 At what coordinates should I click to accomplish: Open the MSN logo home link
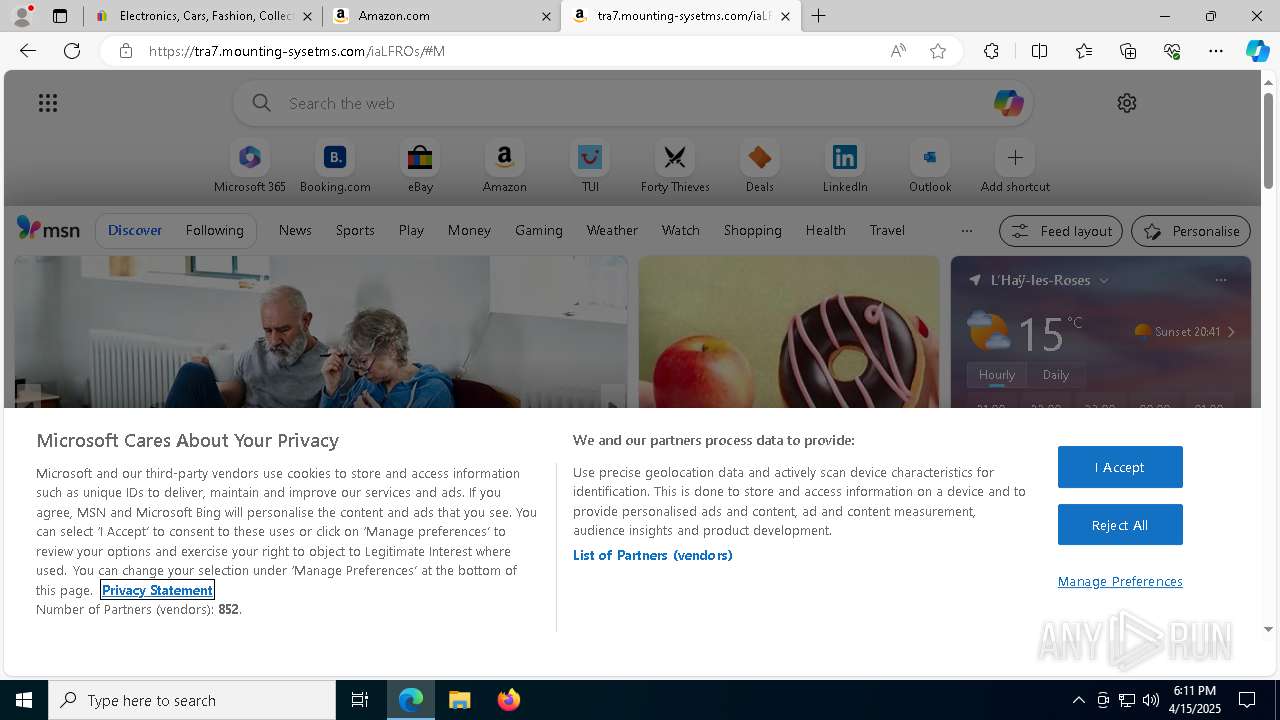pos(48,229)
